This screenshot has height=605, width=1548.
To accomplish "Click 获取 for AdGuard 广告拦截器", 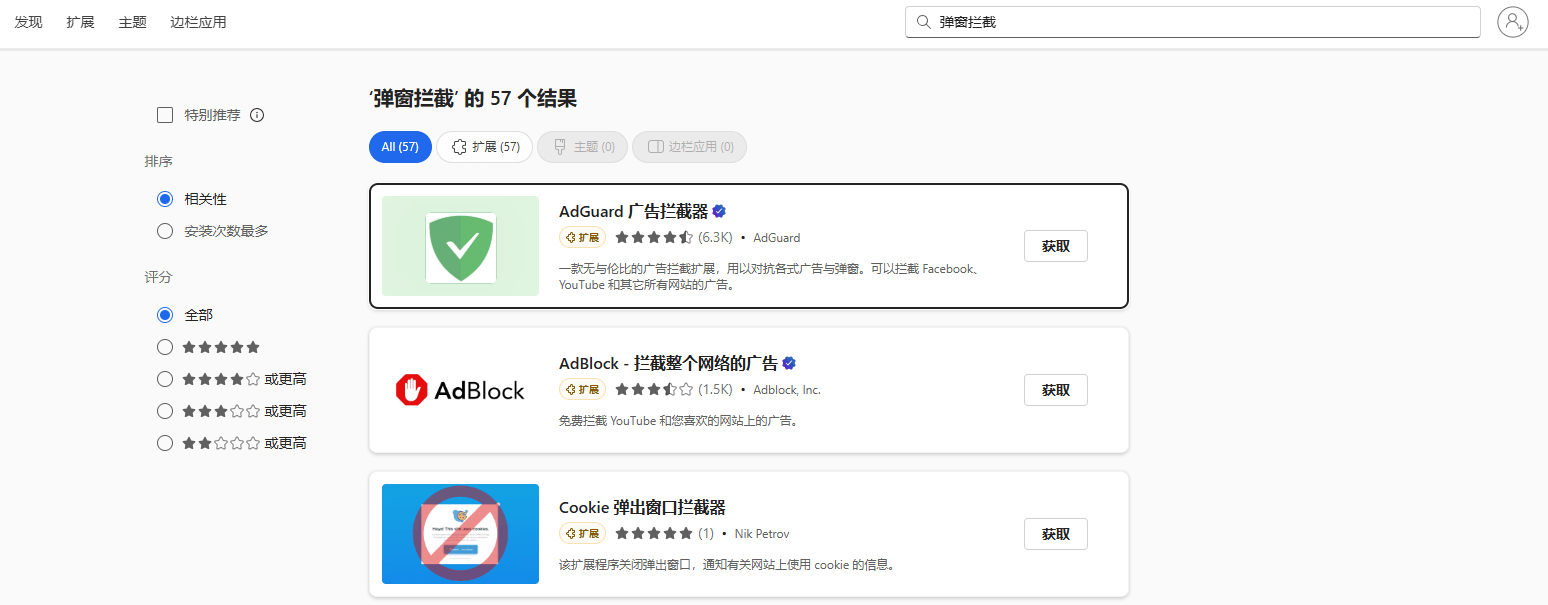I will point(1055,245).
